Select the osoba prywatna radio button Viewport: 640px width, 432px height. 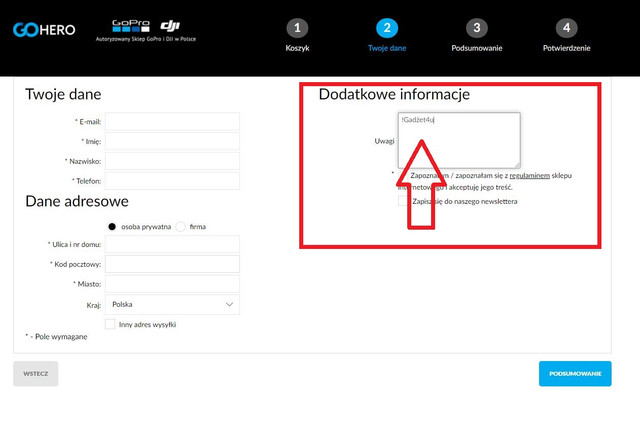[x=112, y=227]
